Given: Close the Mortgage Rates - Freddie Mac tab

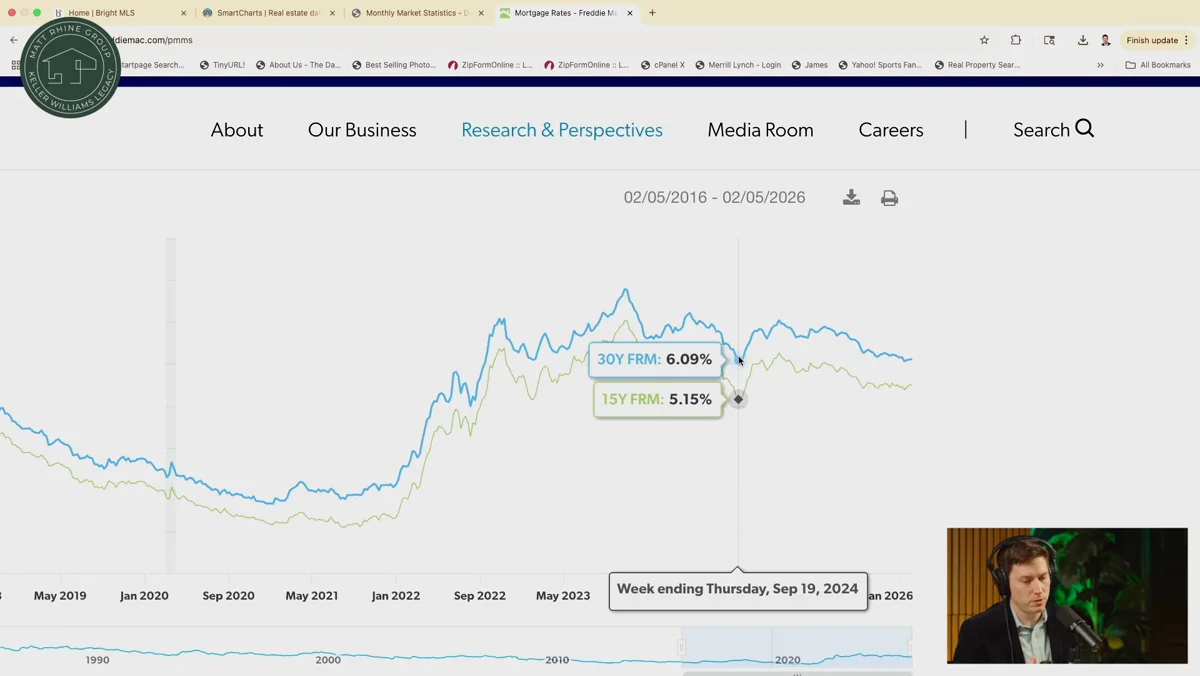Looking at the screenshot, I should pyautogui.click(x=630, y=13).
